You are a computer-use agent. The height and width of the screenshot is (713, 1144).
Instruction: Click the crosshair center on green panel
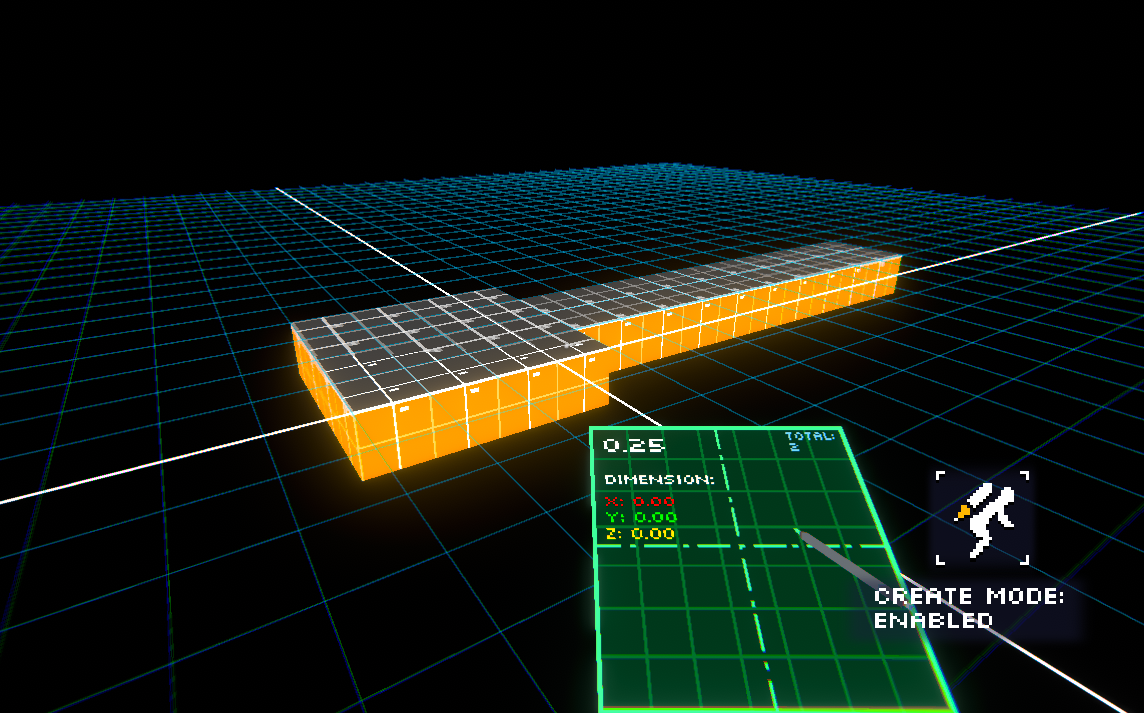(x=741, y=546)
